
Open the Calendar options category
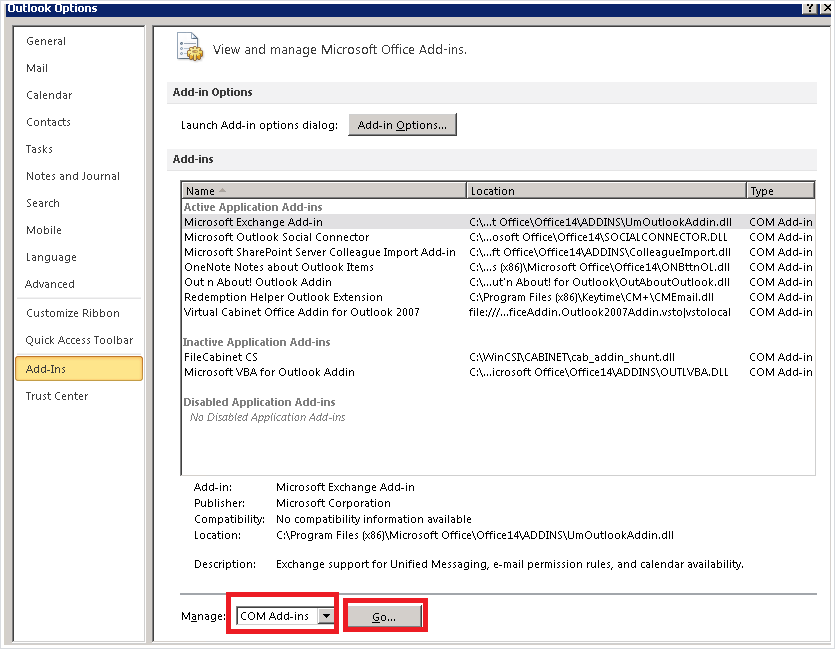pos(49,95)
